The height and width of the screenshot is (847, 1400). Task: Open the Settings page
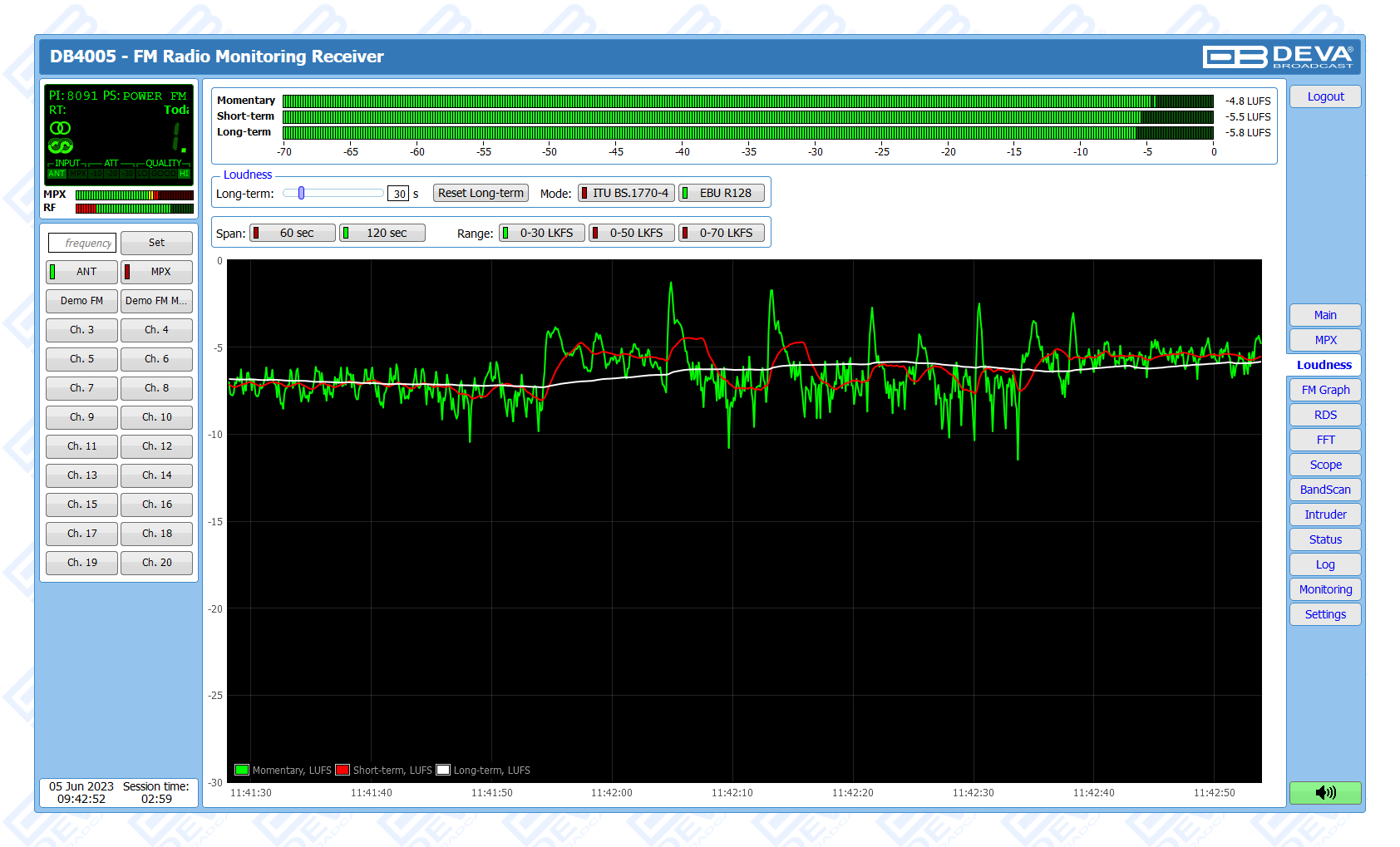[1325, 614]
